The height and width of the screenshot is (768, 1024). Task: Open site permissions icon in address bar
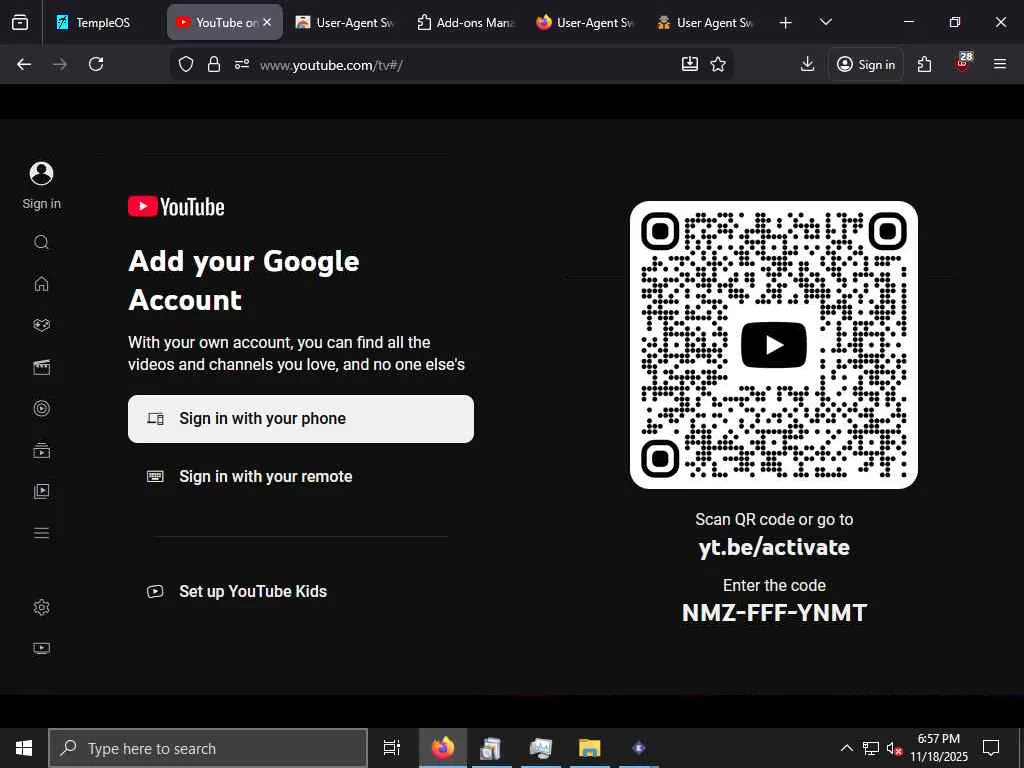(x=242, y=64)
